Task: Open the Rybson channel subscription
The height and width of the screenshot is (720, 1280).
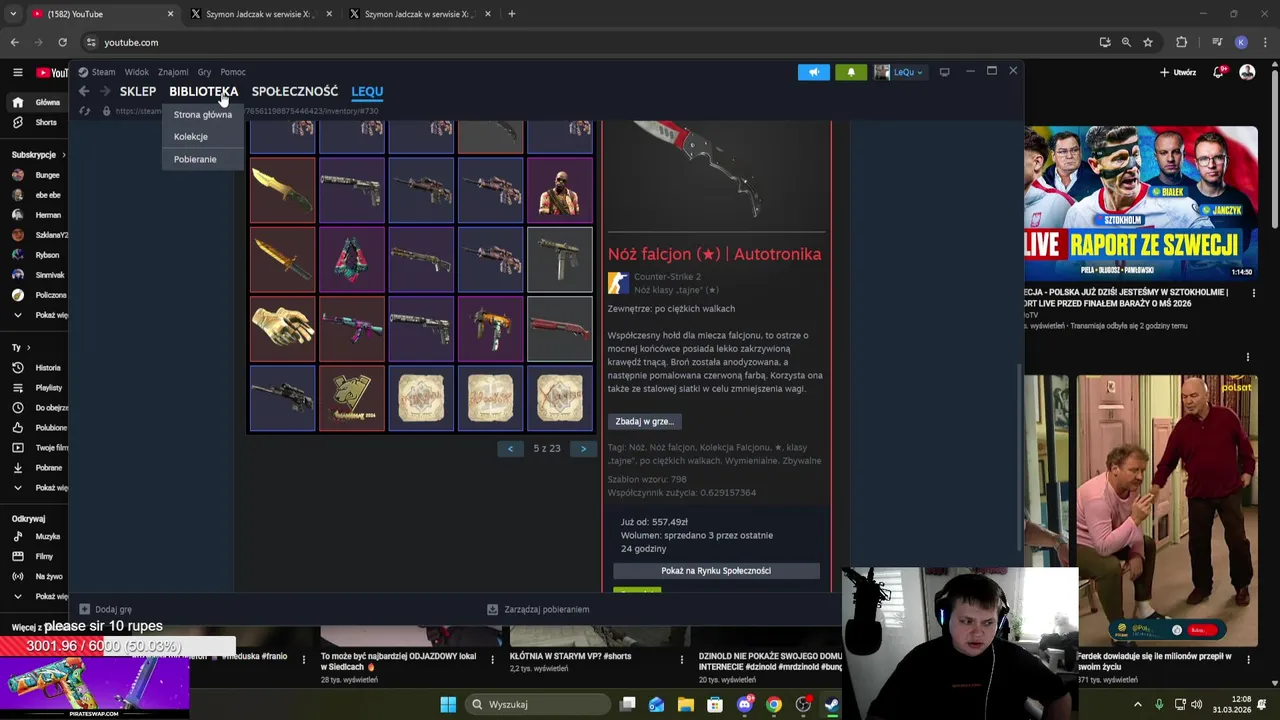Action: [36, 255]
